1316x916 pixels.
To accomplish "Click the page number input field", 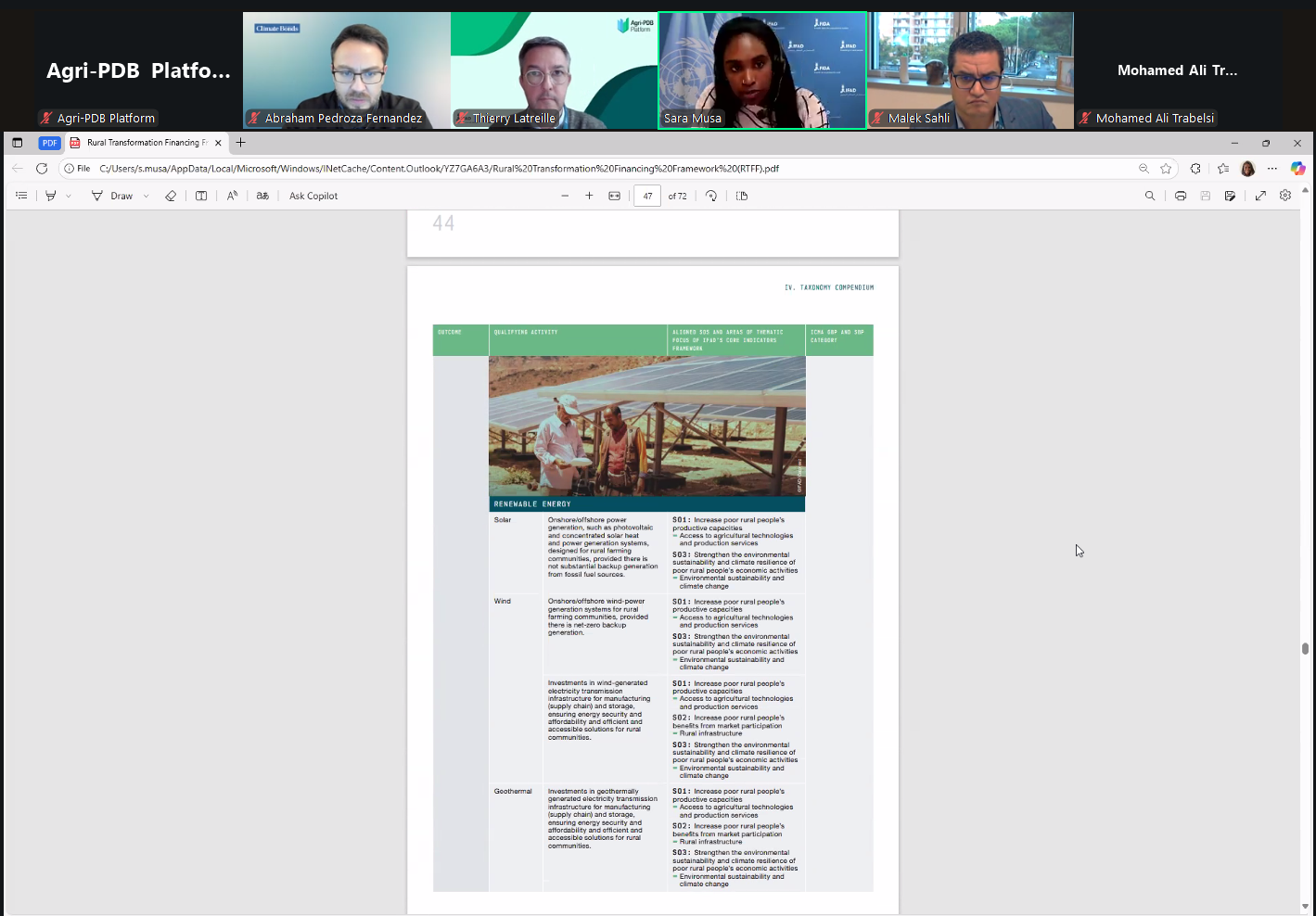I will pyautogui.click(x=647, y=196).
